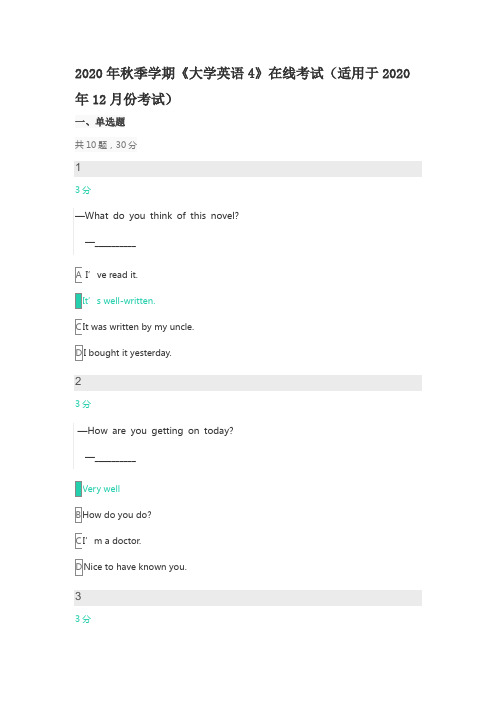Click the answer blank under question 1
Image resolution: width=496 pixels, height=702 pixels.
click(x=115, y=246)
